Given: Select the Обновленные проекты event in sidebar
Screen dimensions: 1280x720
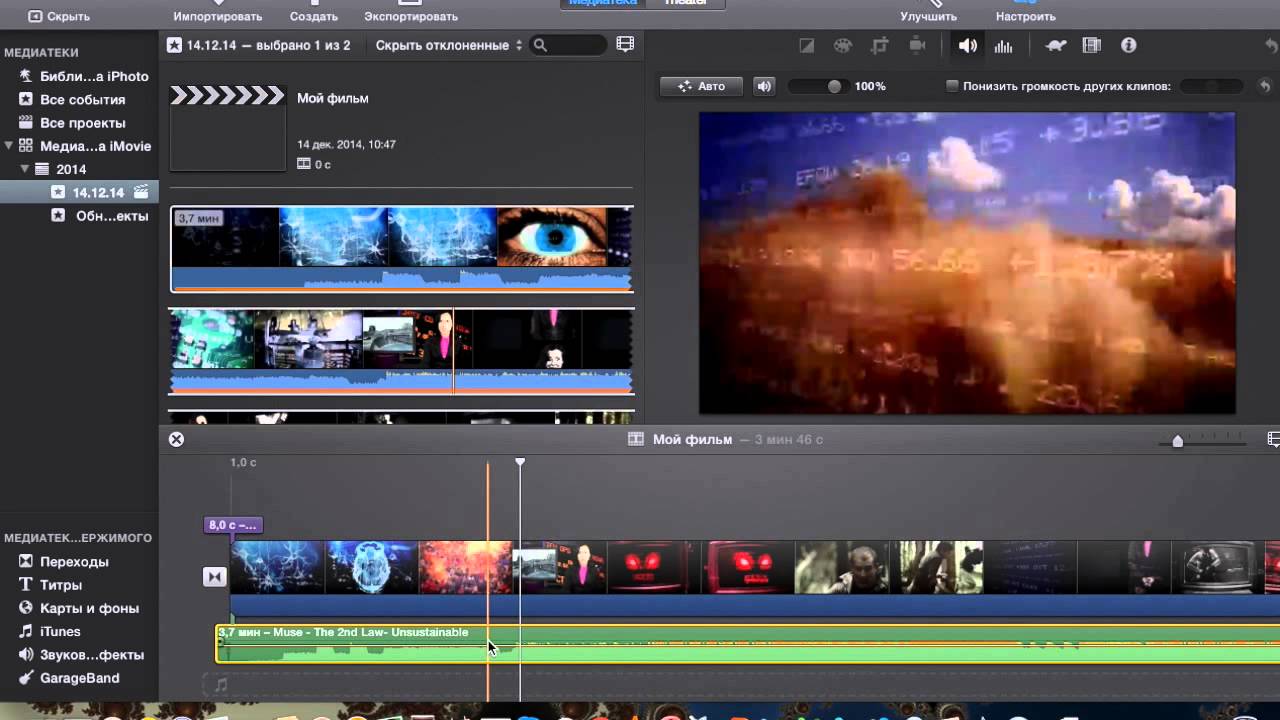Looking at the screenshot, I should point(100,216).
